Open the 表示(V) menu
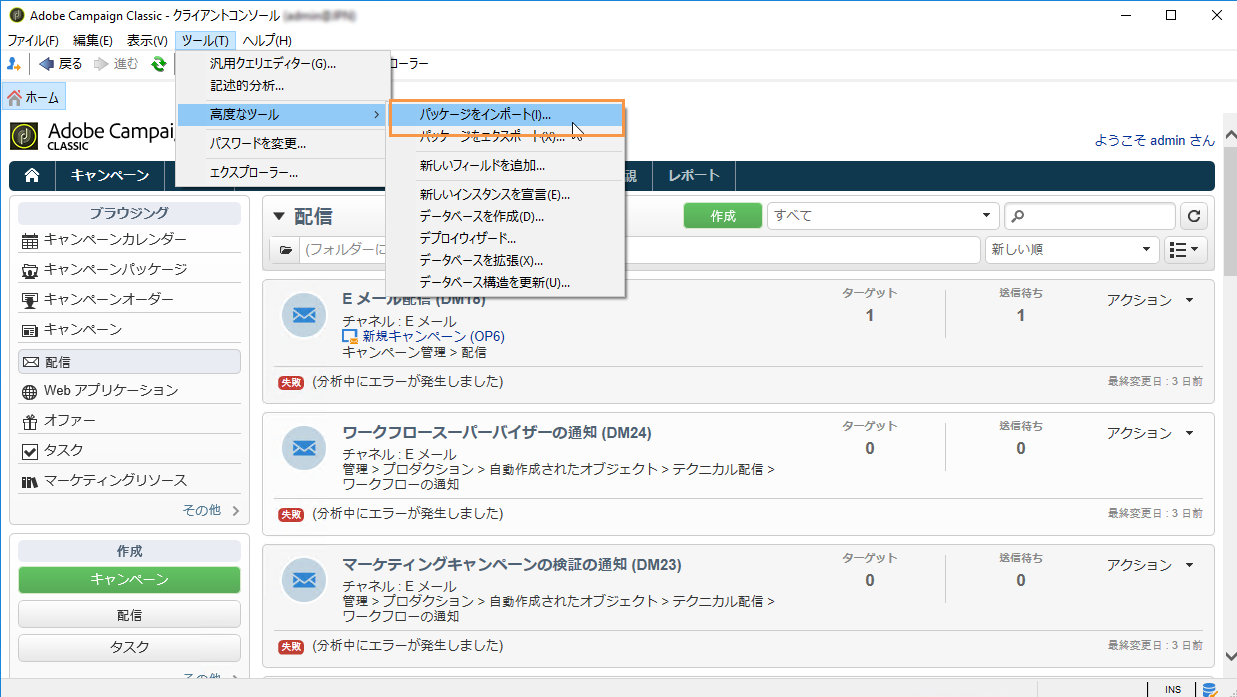This screenshot has width=1237, height=697. click(147, 40)
